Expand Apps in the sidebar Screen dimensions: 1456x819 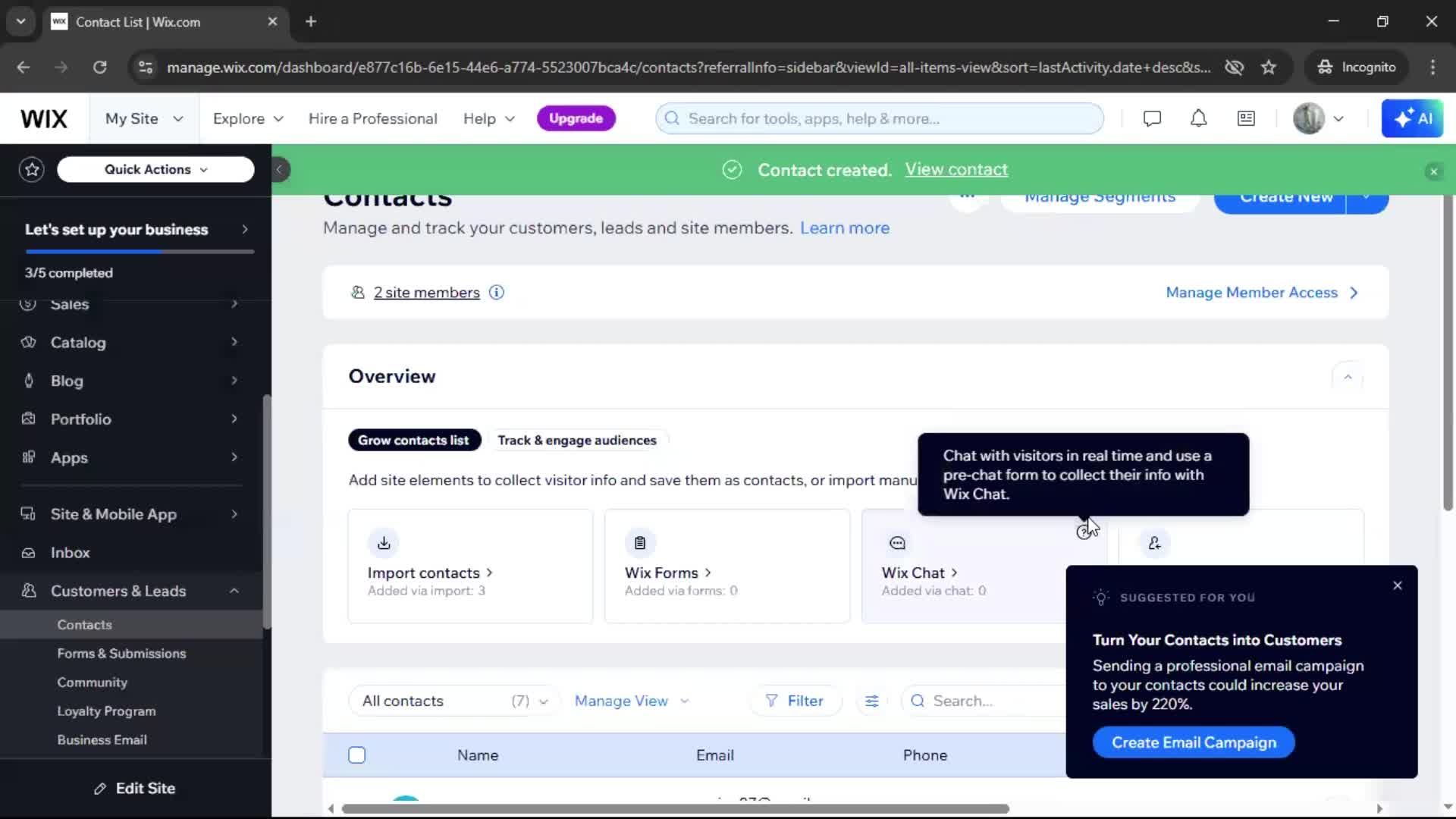point(130,457)
